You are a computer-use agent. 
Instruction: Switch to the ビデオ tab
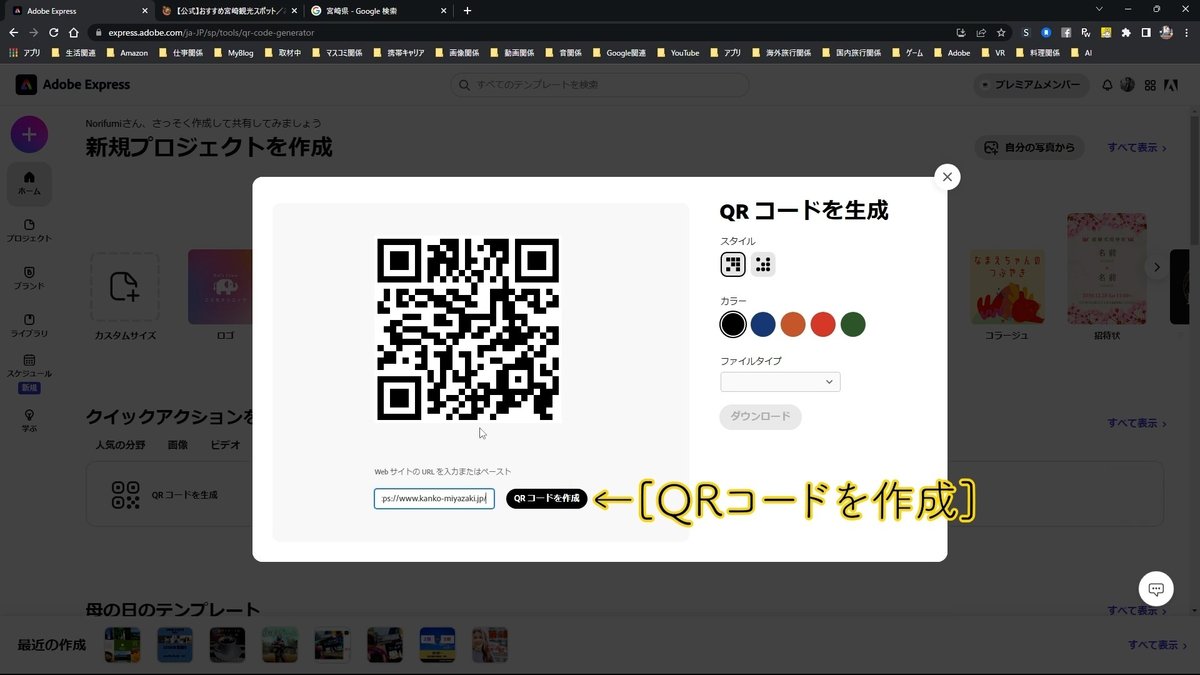point(225,445)
